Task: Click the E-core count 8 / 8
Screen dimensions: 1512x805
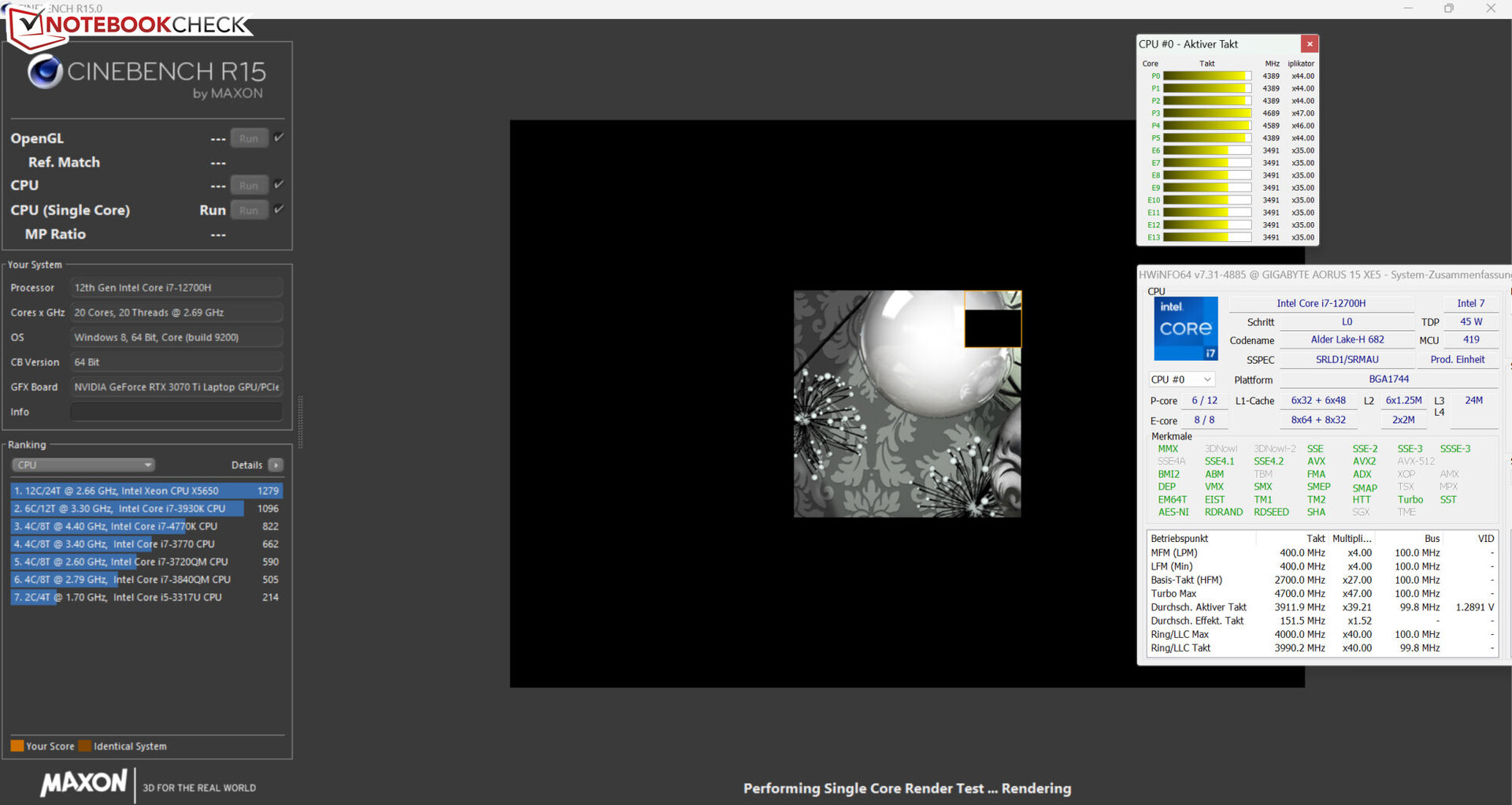Action: (x=1204, y=421)
